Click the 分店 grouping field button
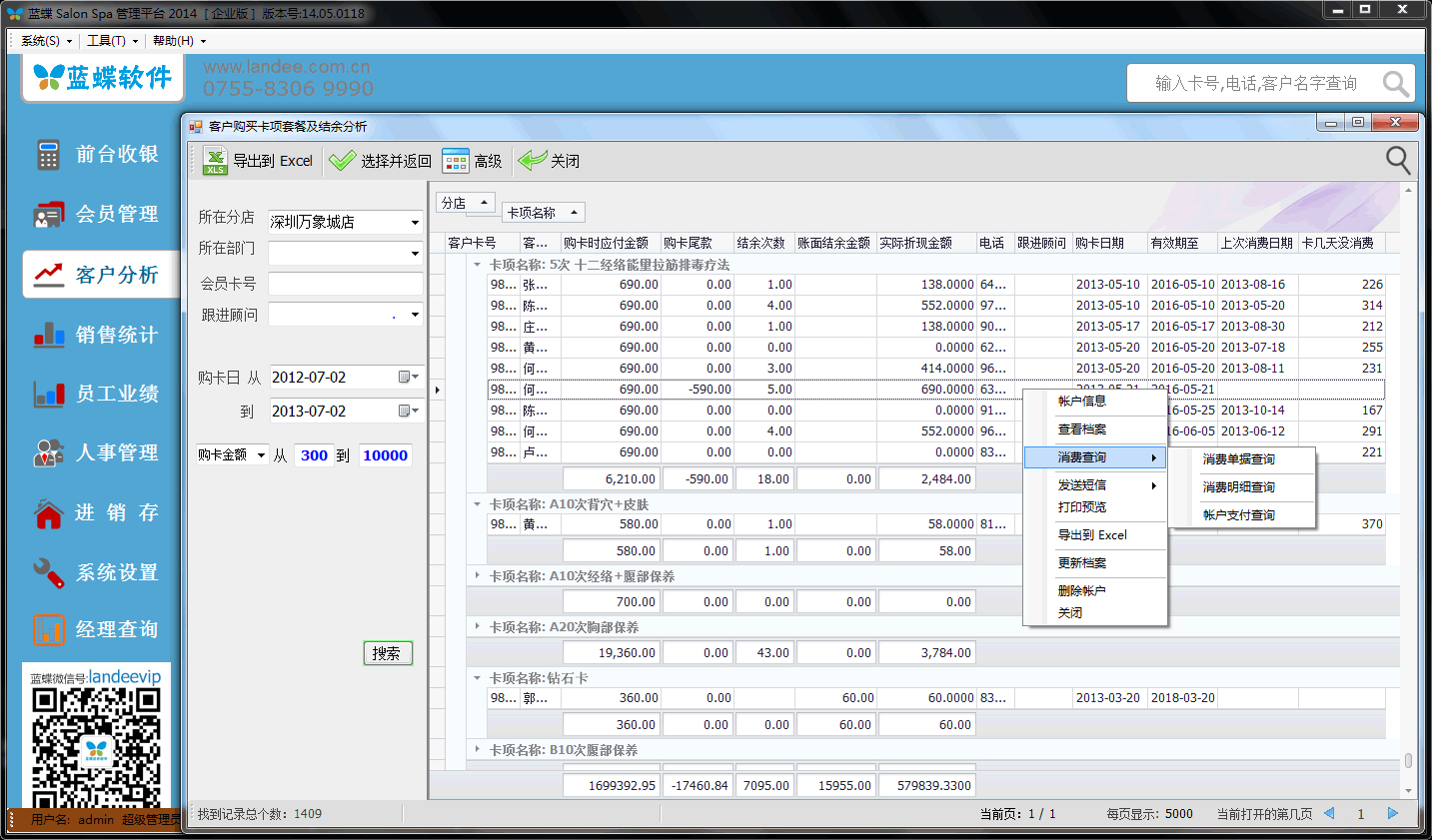The height and width of the screenshot is (840, 1432). (x=466, y=203)
